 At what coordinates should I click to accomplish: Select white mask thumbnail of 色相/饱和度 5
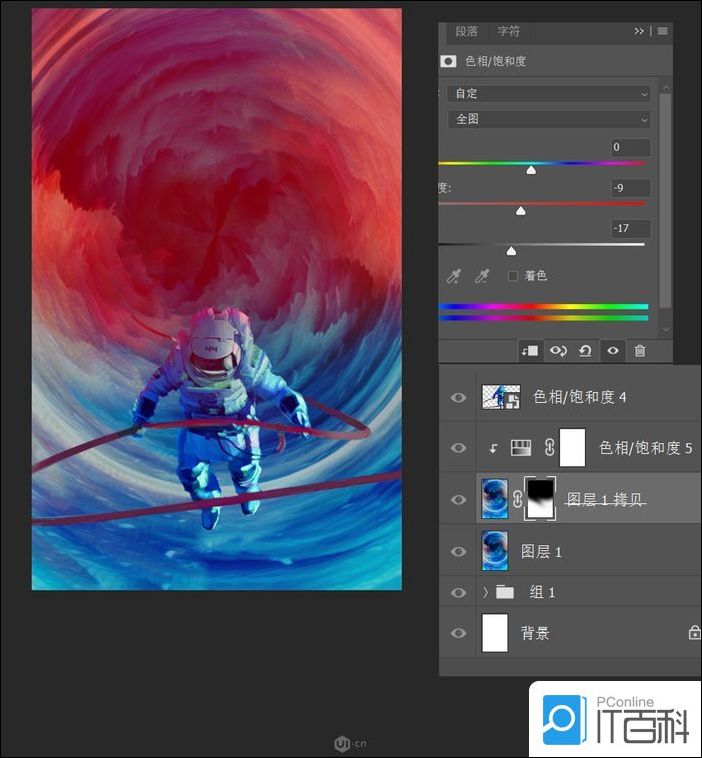572,448
